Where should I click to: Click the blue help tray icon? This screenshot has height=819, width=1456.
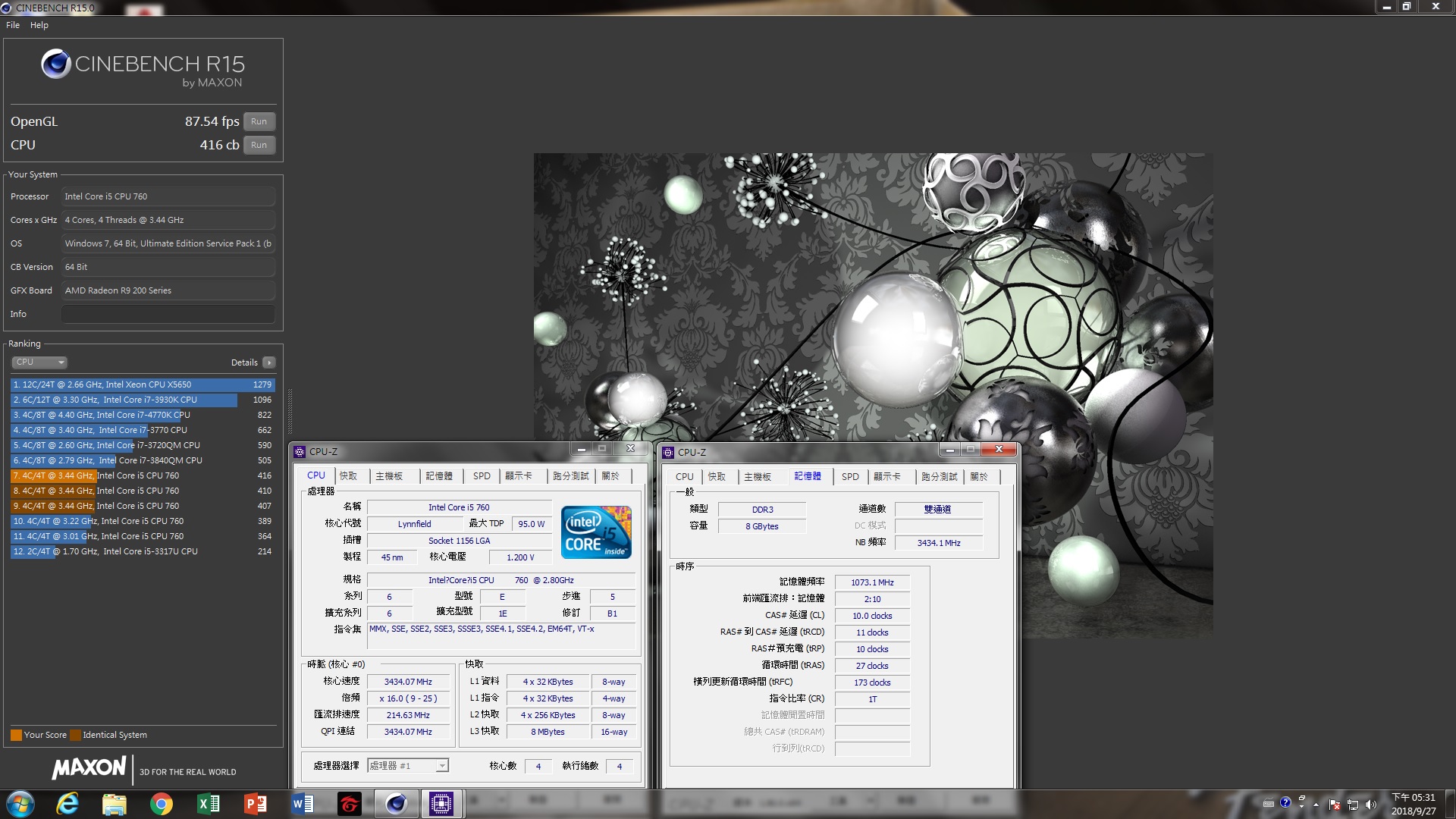coord(1285,802)
